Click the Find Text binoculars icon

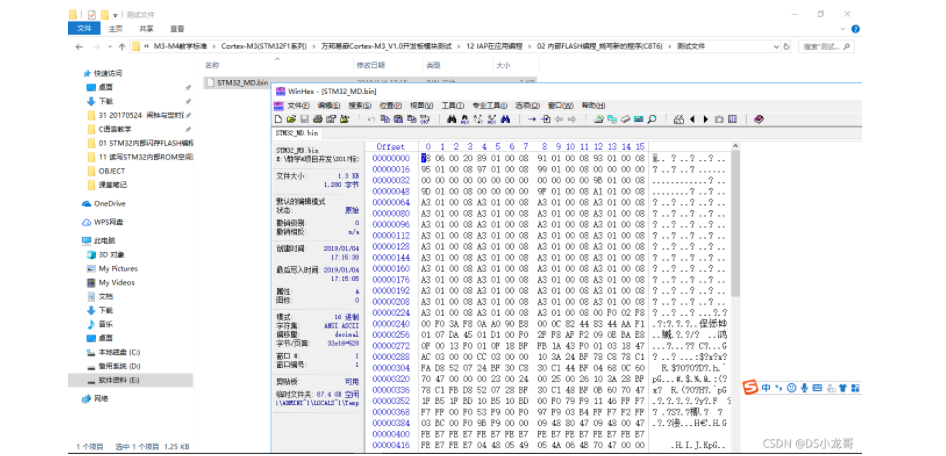click(x=452, y=119)
